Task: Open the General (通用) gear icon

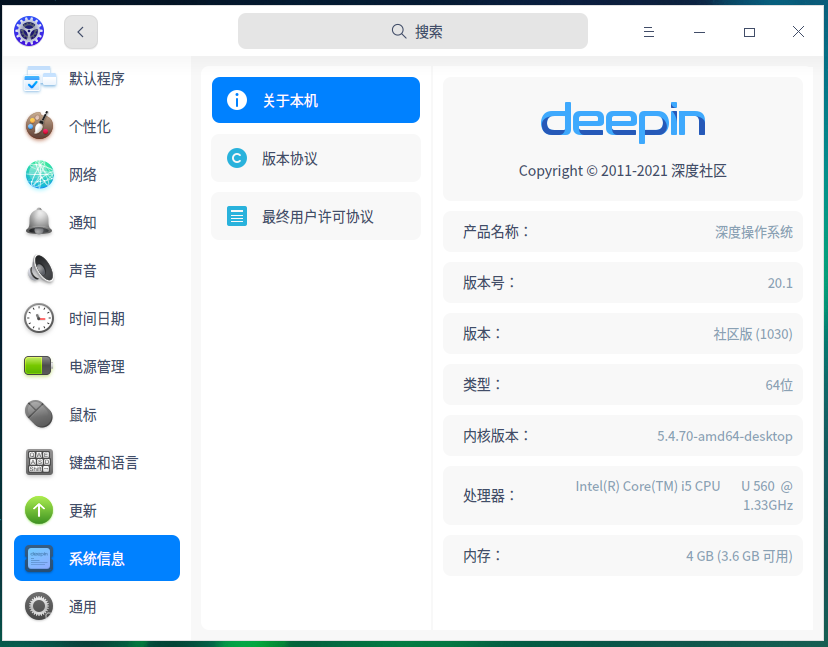Action: pyautogui.click(x=39, y=606)
